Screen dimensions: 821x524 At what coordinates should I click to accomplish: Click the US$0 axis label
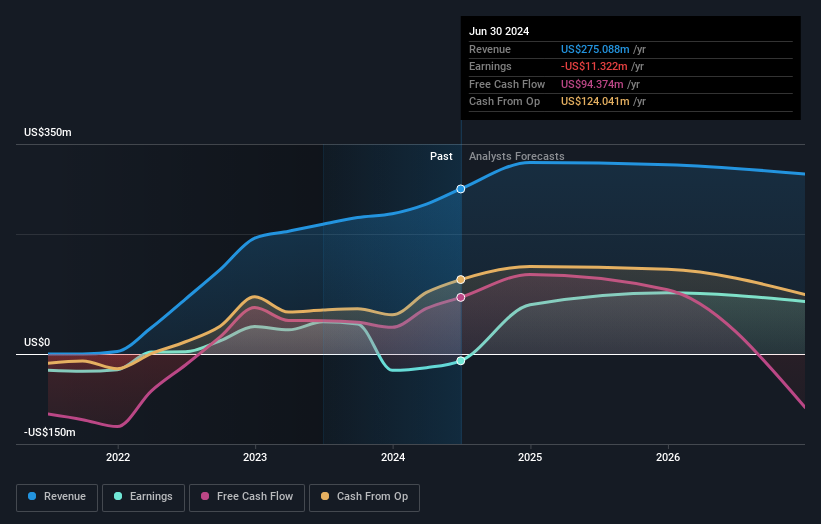click(x=37, y=342)
